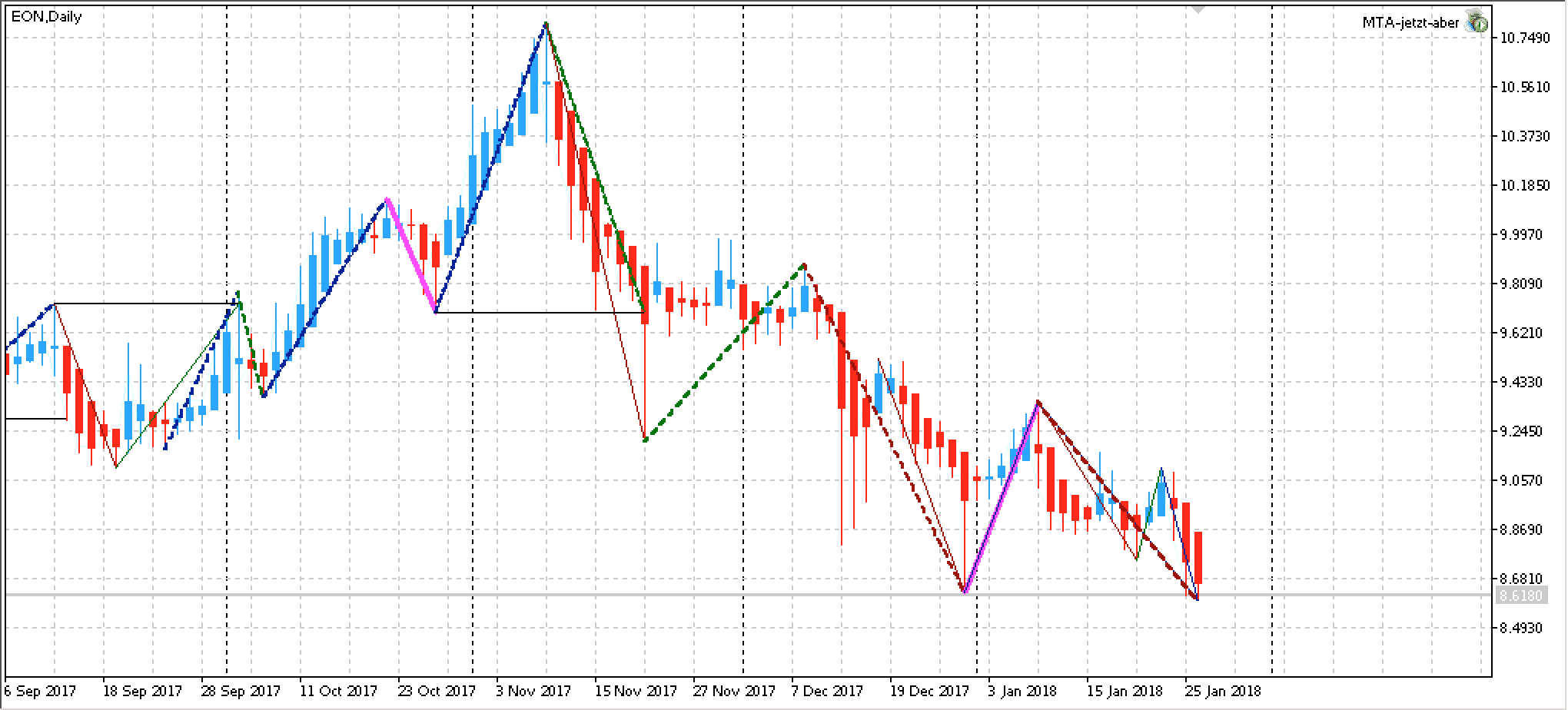1568x710 pixels.
Task: Click the 19 Dec 2017 date label
Action: point(930,691)
